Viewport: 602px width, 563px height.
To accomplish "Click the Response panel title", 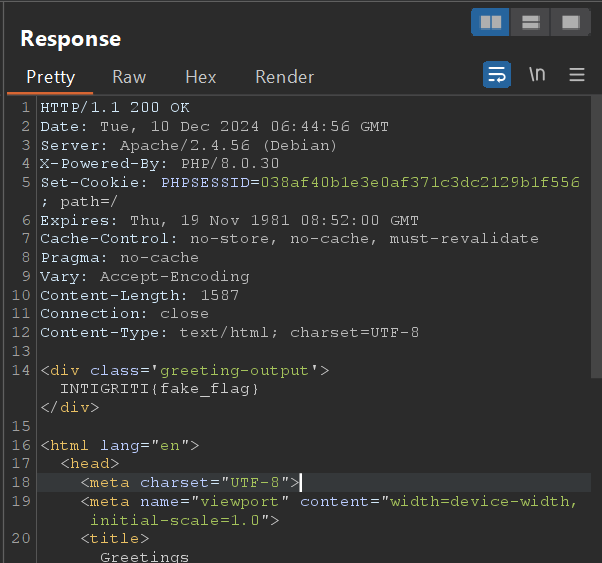I will tap(70, 39).
